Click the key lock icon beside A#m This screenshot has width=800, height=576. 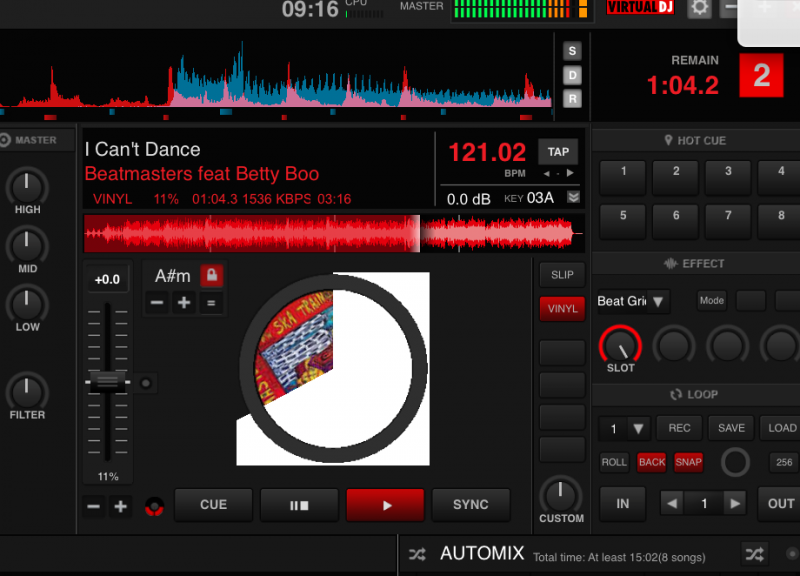pos(211,276)
